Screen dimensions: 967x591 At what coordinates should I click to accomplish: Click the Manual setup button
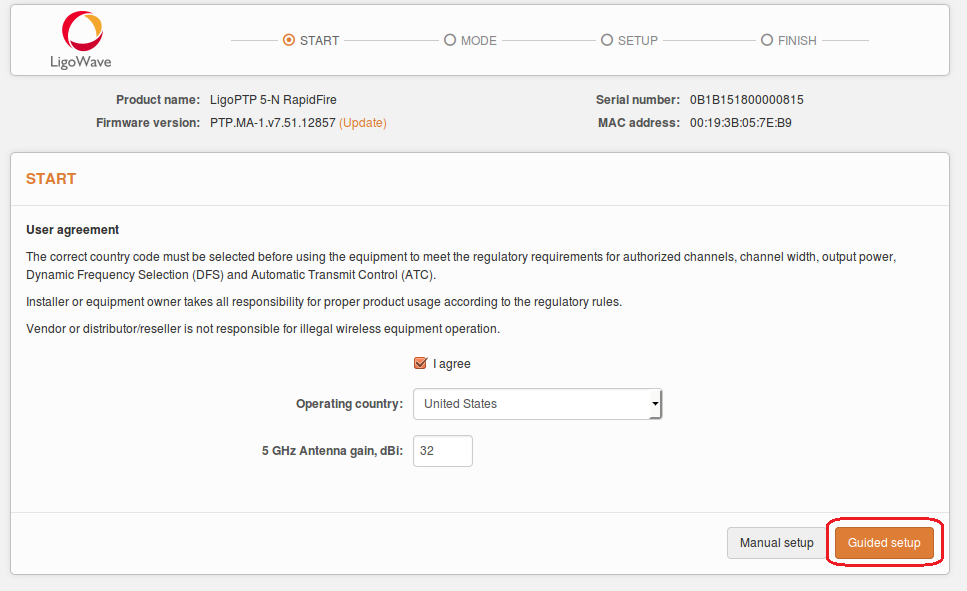776,543
